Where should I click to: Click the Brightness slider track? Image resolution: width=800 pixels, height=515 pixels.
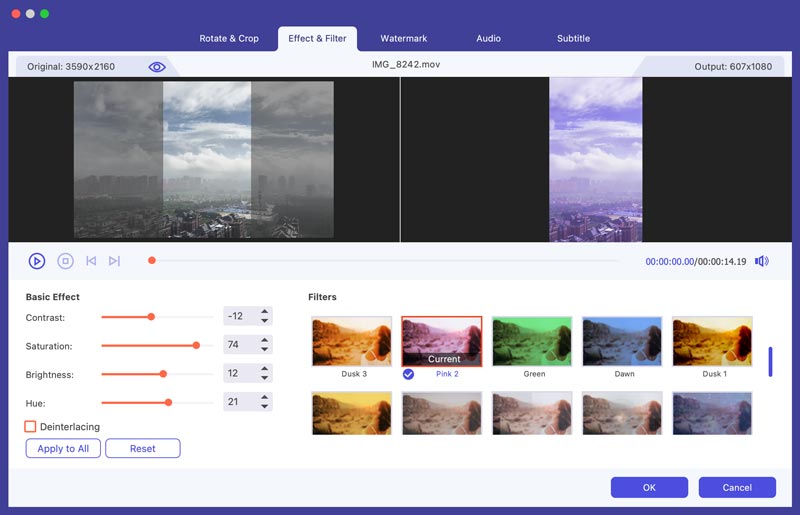157,374
